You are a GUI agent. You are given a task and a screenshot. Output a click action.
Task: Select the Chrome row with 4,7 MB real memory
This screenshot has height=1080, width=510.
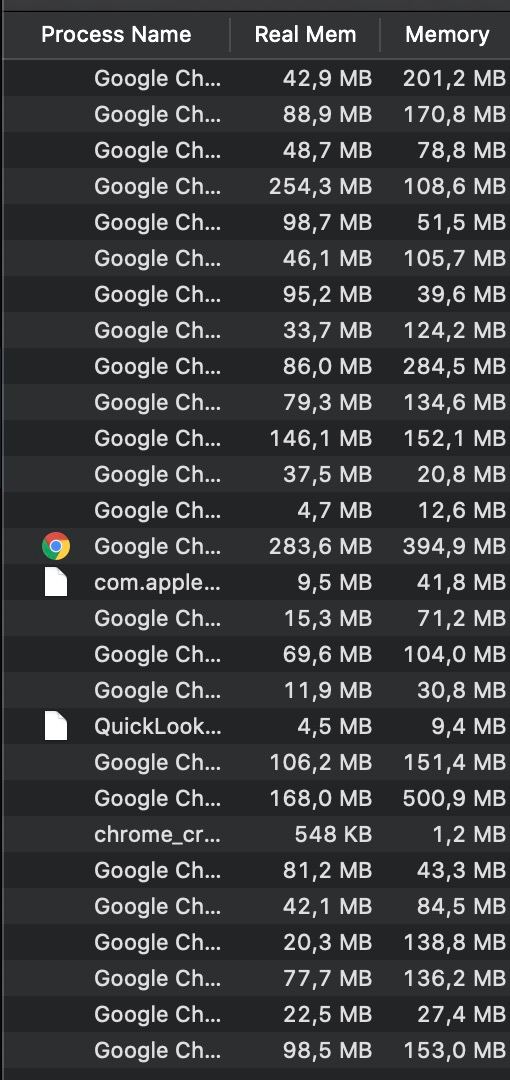click(256, 510)
